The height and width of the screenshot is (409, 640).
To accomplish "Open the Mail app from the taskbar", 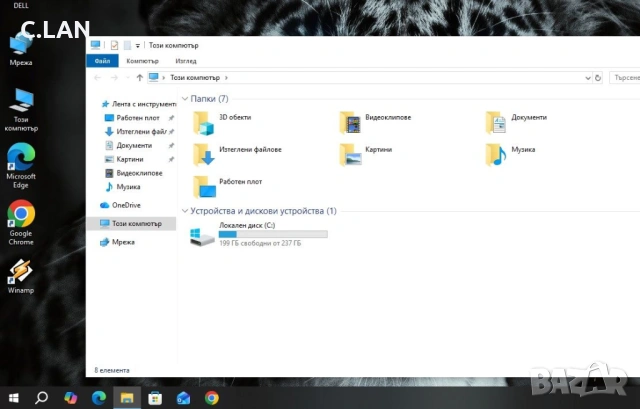I will pos(183,398).
